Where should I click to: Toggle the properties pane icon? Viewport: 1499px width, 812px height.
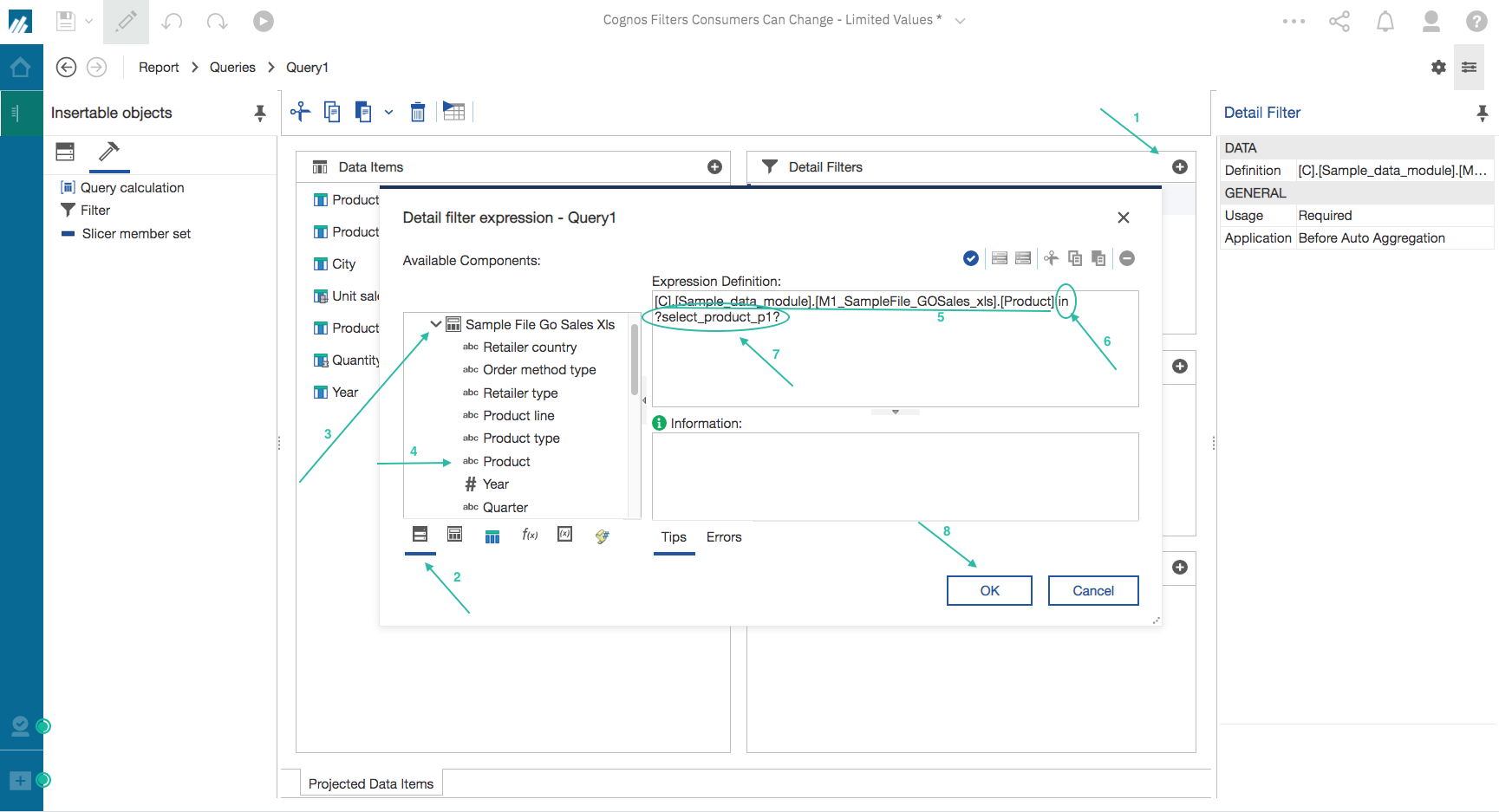(1469, 67)
